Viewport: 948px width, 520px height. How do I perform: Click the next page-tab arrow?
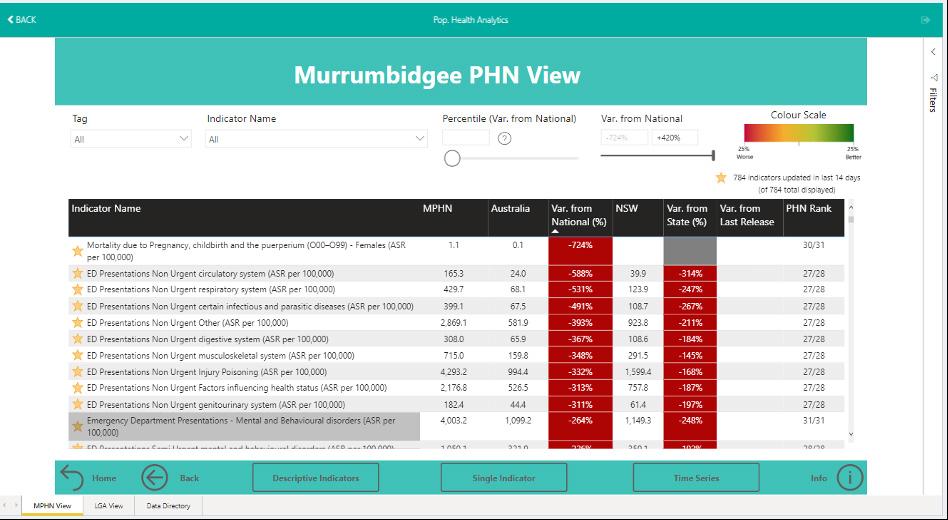coord(15,505)
